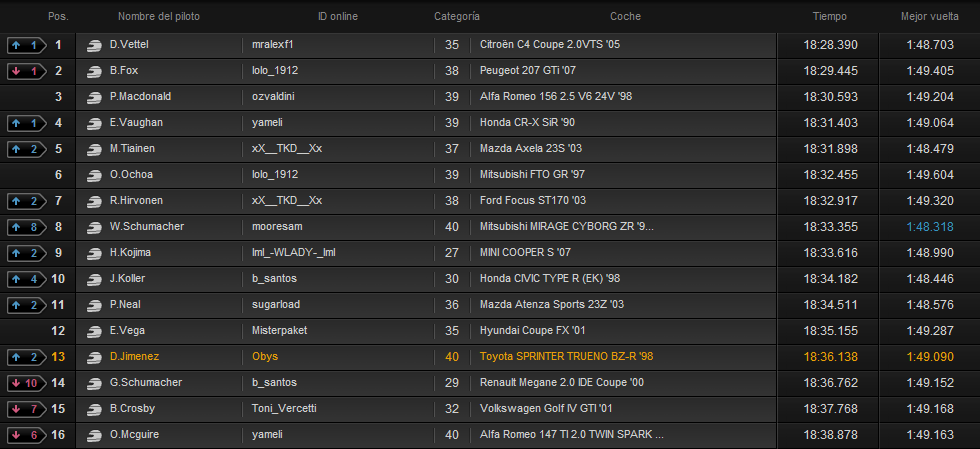The height and width of the screenshot is (449, 980).
Task: Click online ID lml_-WLADY-_lml
Action: tap(294, 253)
